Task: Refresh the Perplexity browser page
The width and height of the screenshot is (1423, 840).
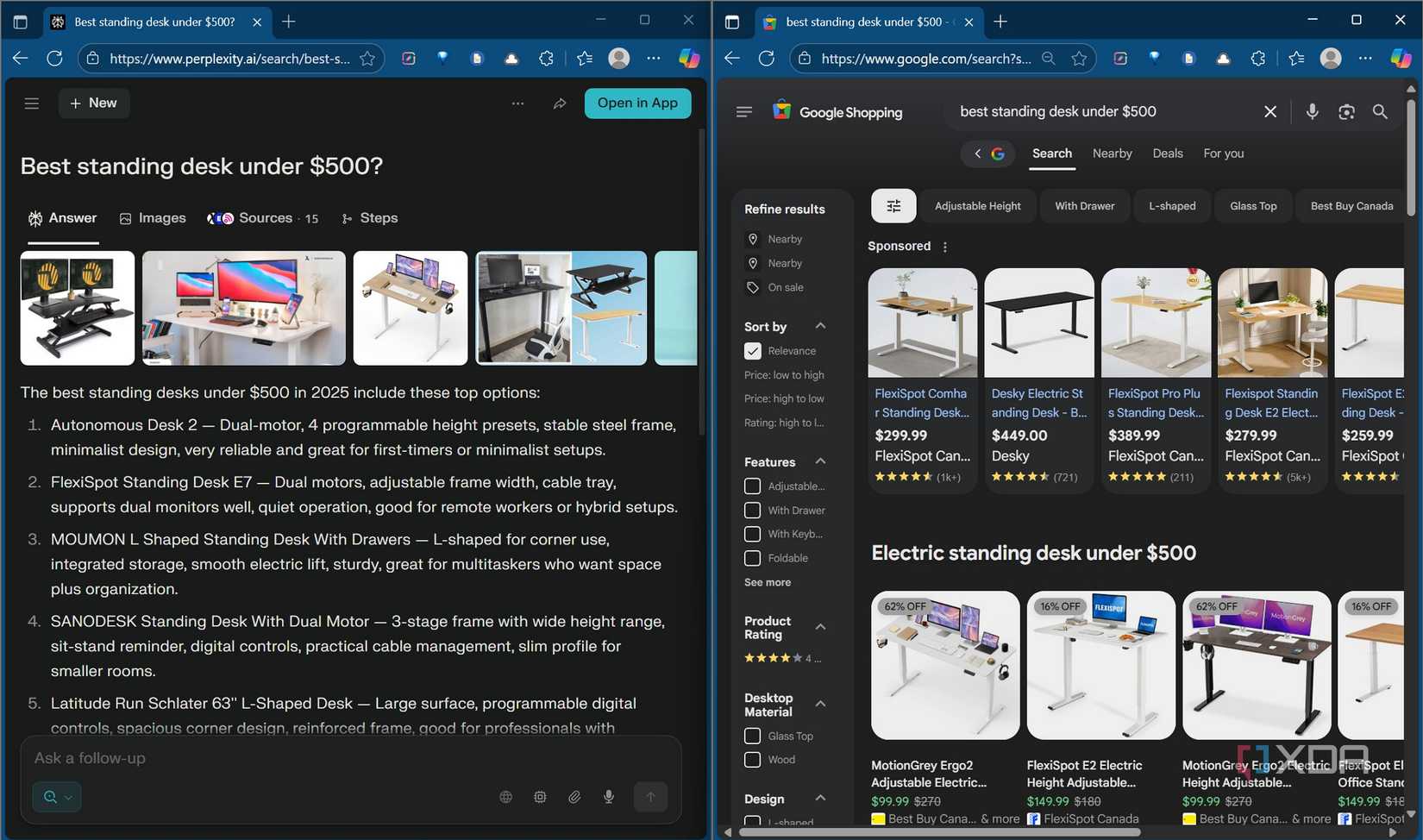Action: [54, 59]
